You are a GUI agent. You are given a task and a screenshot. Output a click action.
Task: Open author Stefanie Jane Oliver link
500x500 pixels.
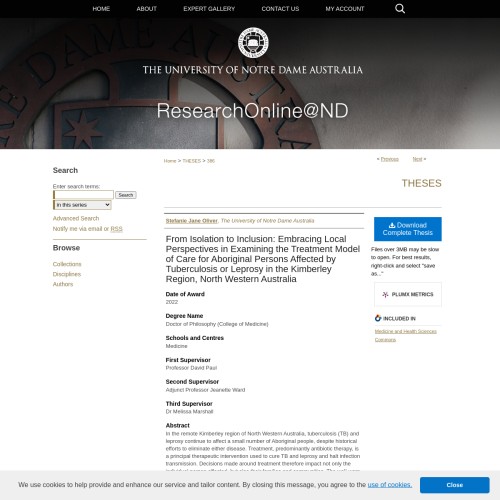click(192, 221)
